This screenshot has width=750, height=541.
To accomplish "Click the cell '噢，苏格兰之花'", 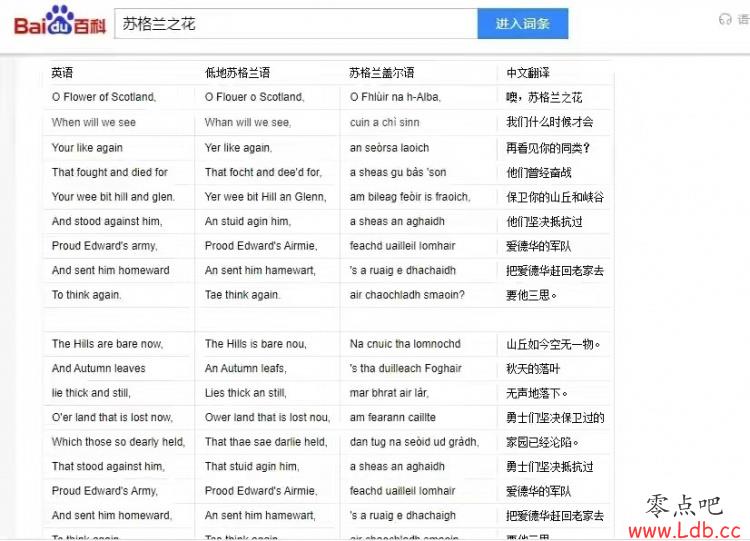I will click(544, 98).
